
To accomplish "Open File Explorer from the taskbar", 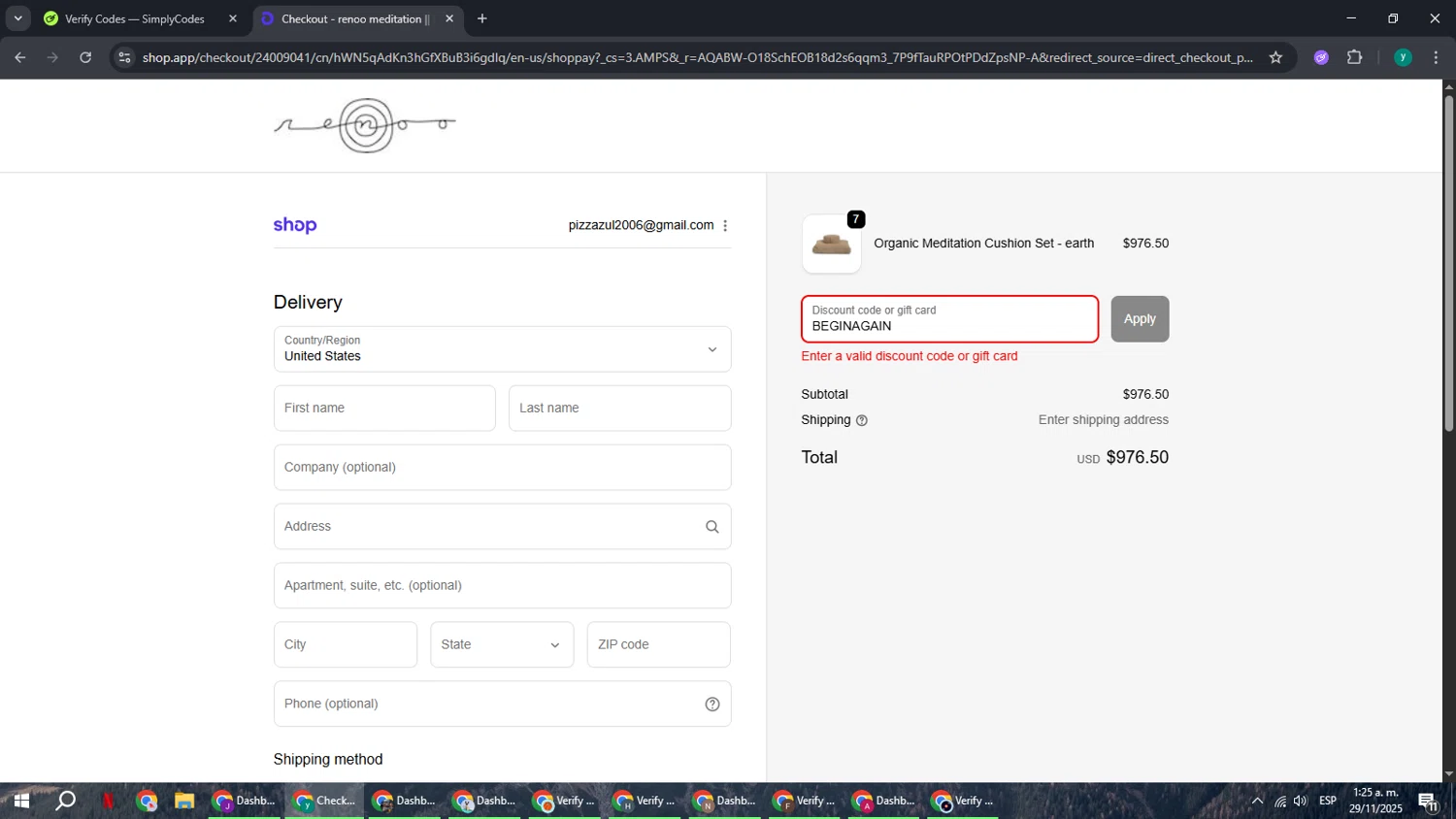I will pos(184,802).
